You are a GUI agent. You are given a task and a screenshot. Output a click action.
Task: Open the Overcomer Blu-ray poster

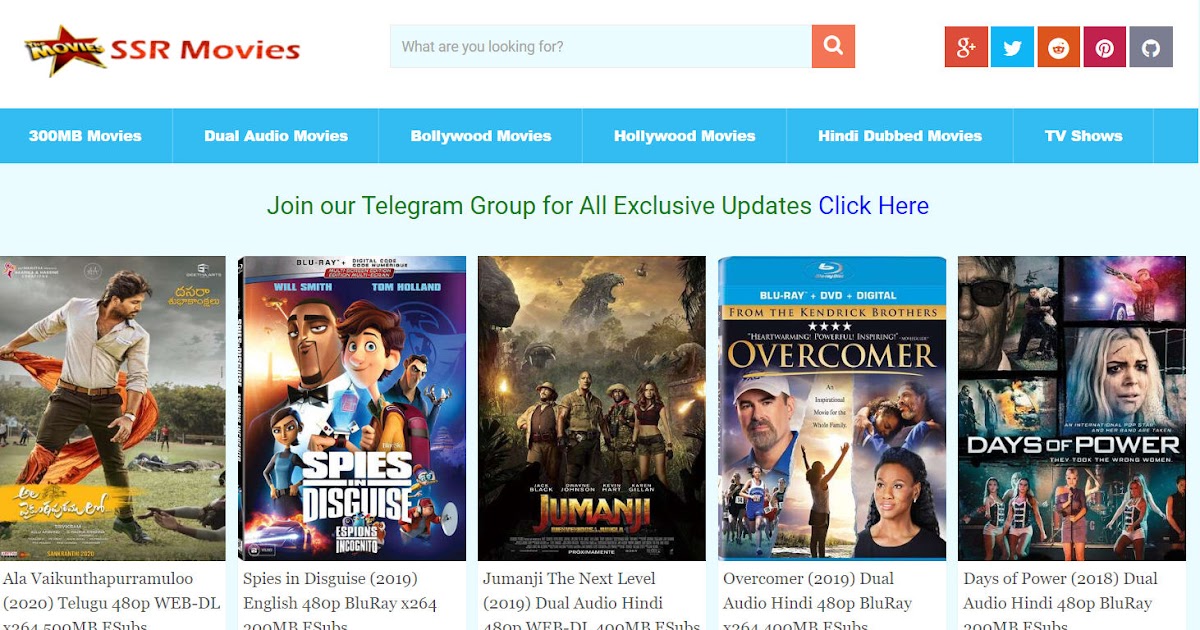pos(832,408)
